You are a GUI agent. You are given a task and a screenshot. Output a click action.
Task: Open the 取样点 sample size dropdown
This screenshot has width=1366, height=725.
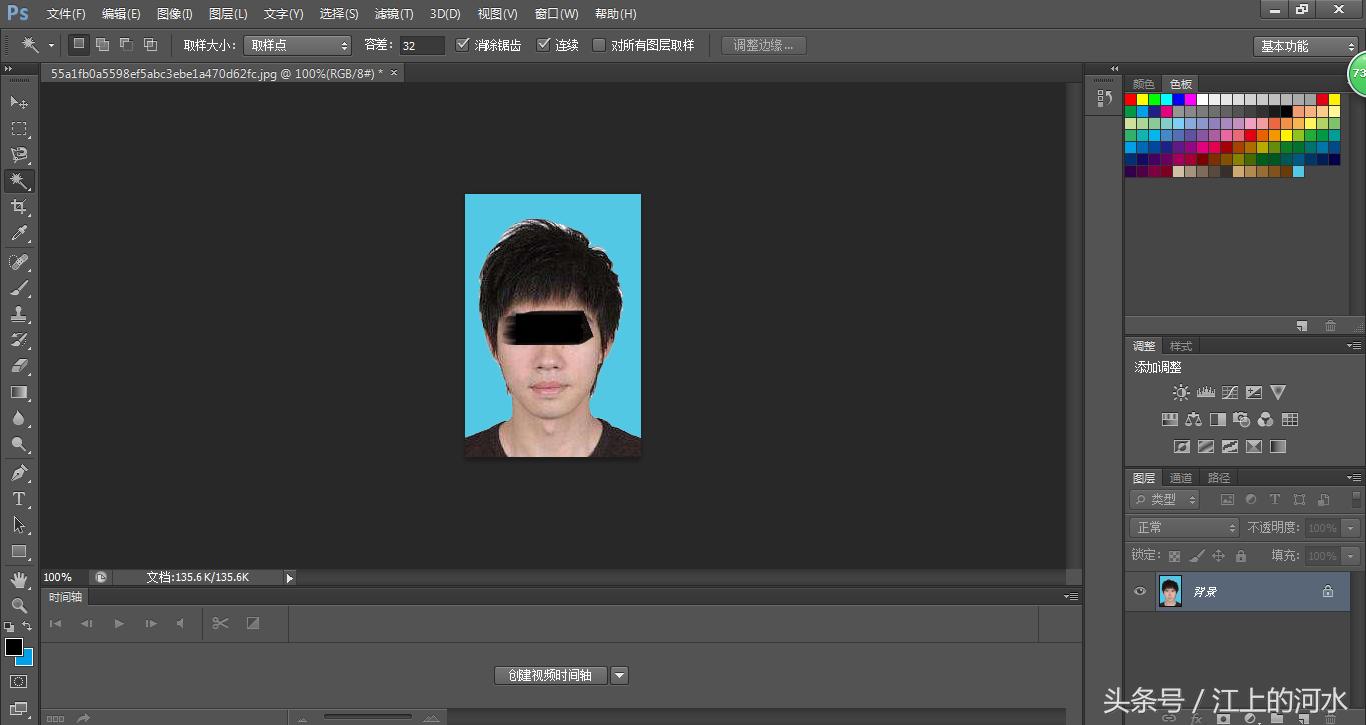[297, 44]
